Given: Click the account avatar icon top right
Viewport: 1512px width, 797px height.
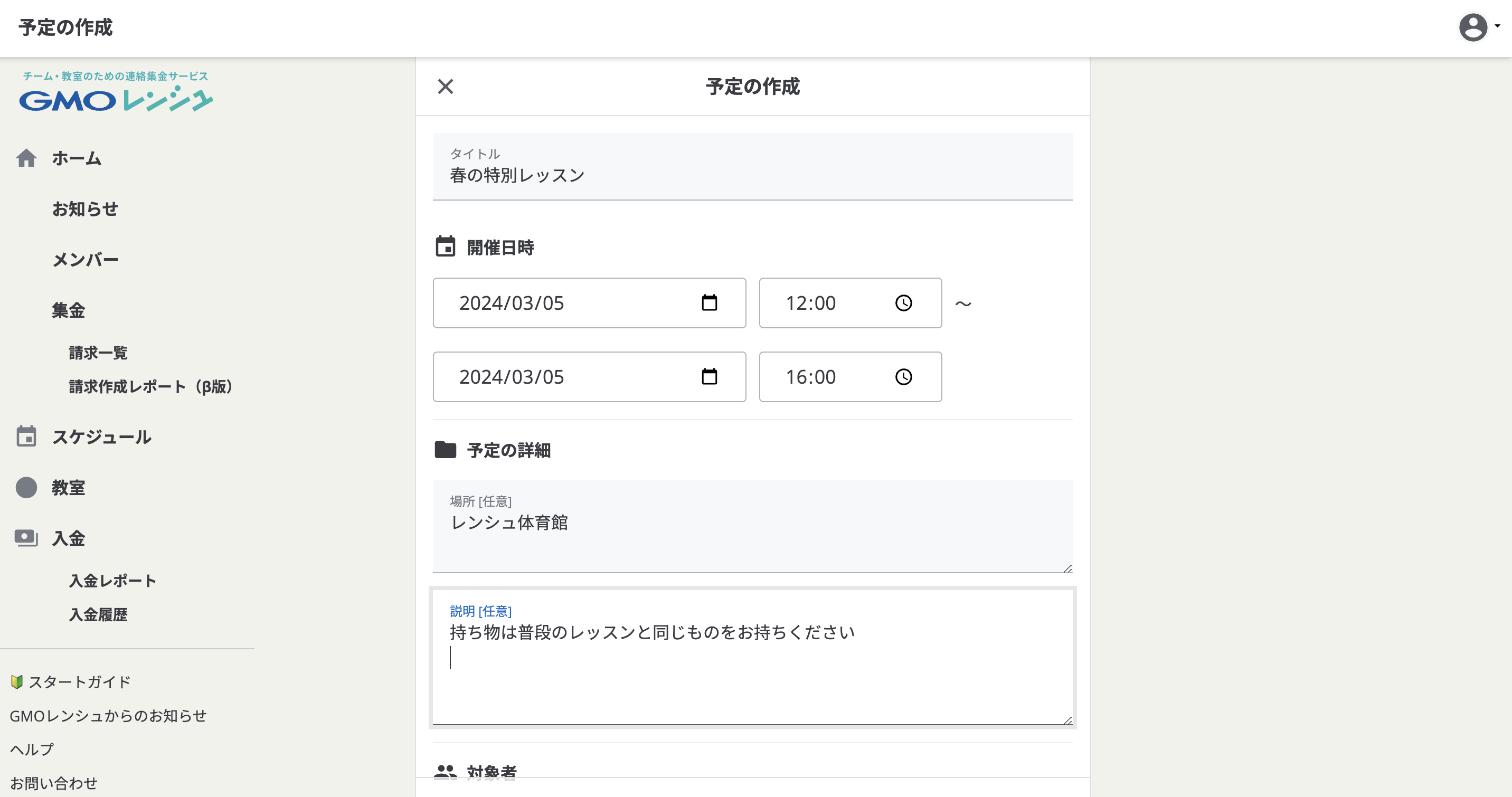Looking at the screenshot, I should (1473, 27).
